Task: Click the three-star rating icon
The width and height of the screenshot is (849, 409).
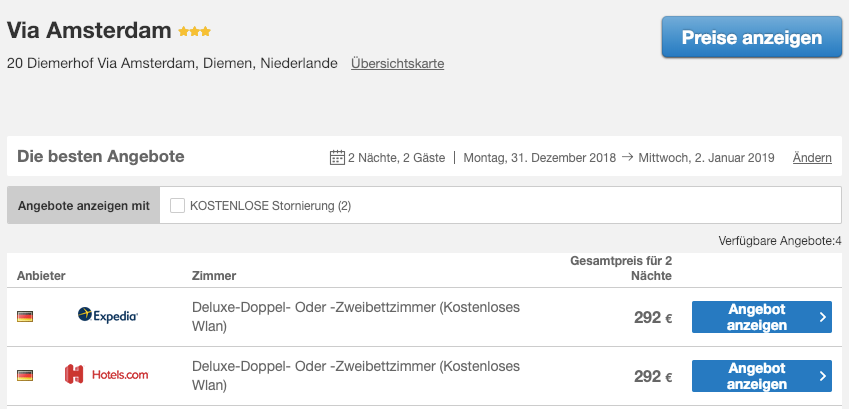Action: (195, 31)
